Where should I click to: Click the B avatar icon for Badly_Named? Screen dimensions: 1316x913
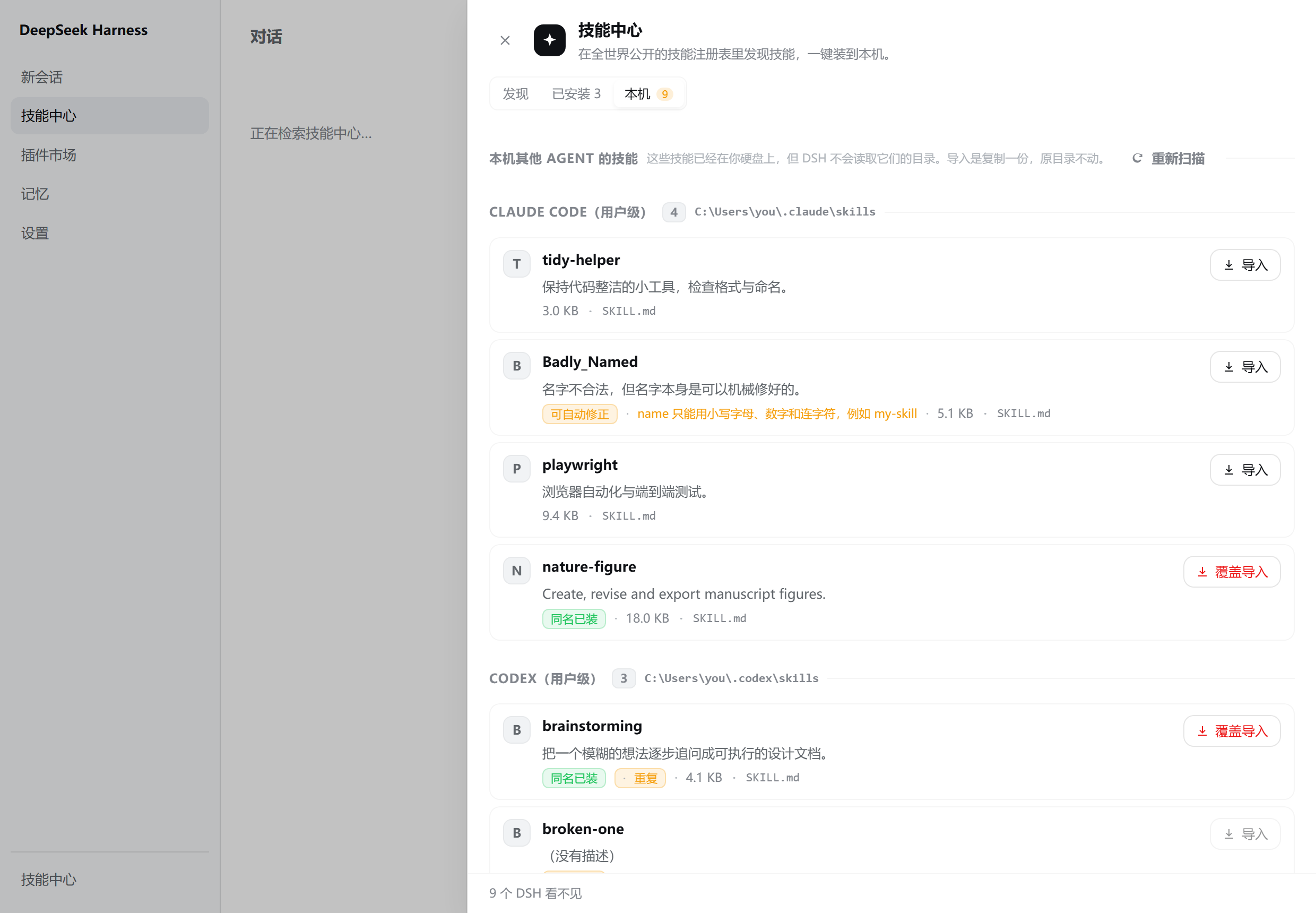[x=516, y=366]
